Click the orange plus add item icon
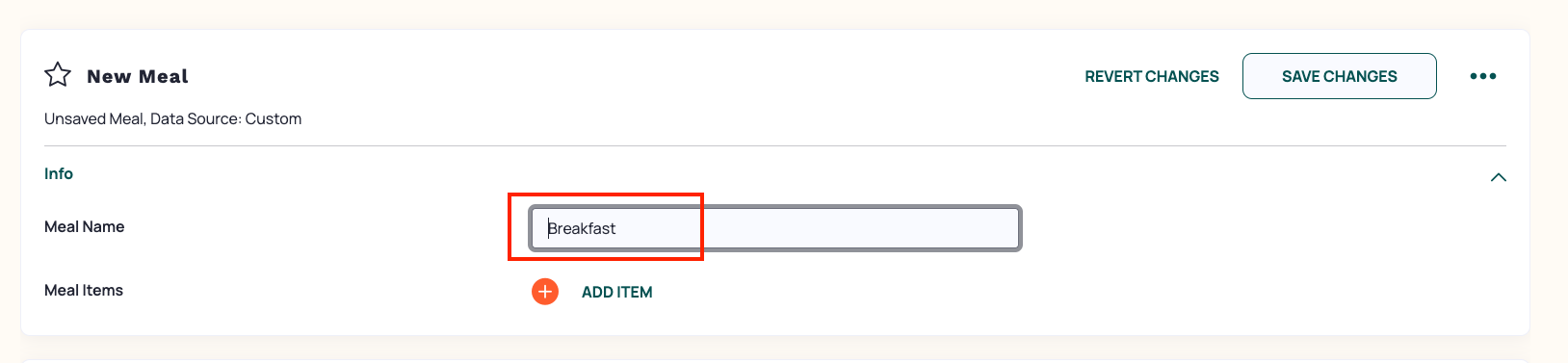 pos(545,292)
